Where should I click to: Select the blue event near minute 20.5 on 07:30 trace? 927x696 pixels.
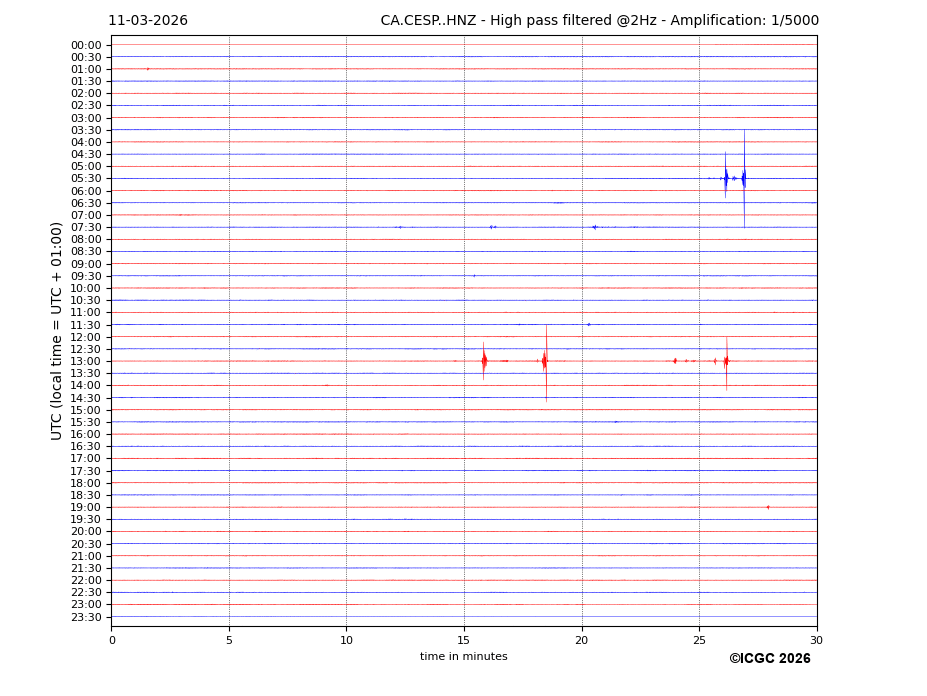click(x=594, y=227)
